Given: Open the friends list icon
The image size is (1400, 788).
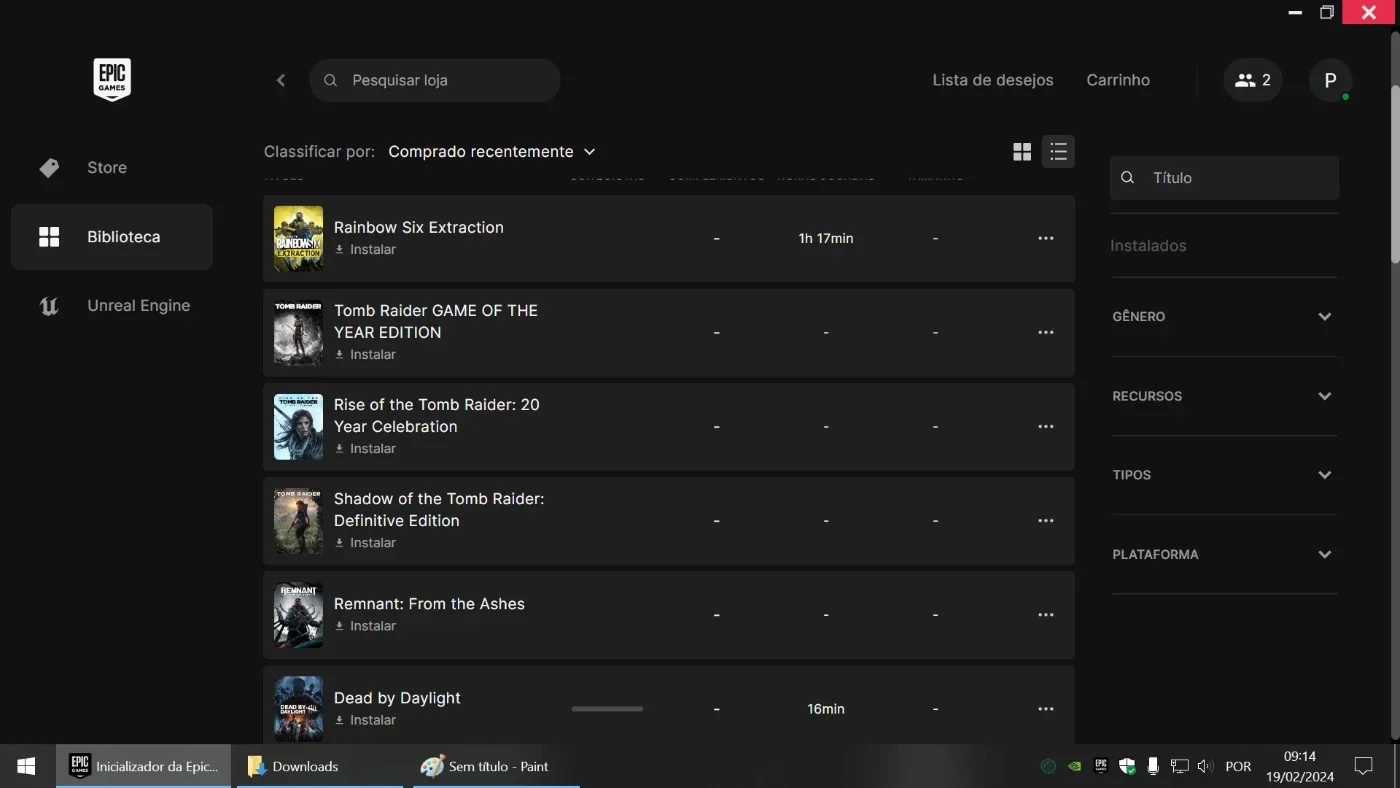Looking at the screenshot, I should pyautogui.click(x=1252, y=80).
